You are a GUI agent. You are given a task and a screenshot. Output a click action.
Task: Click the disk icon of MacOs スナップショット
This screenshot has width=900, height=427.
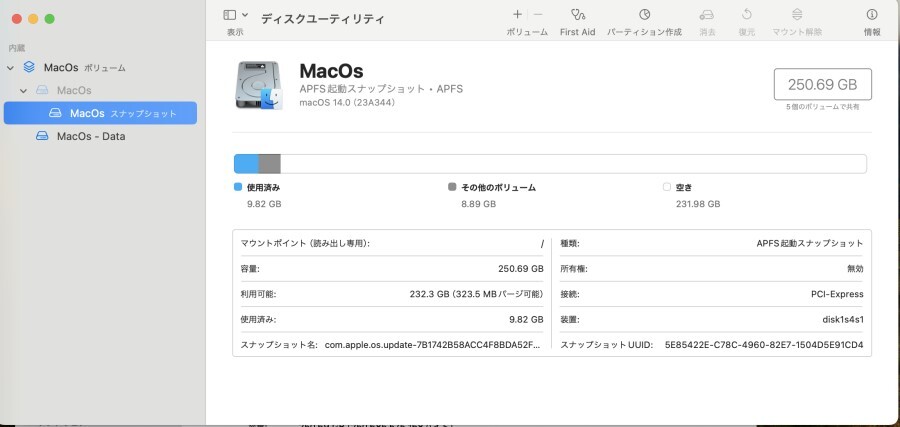coord(55,113)
